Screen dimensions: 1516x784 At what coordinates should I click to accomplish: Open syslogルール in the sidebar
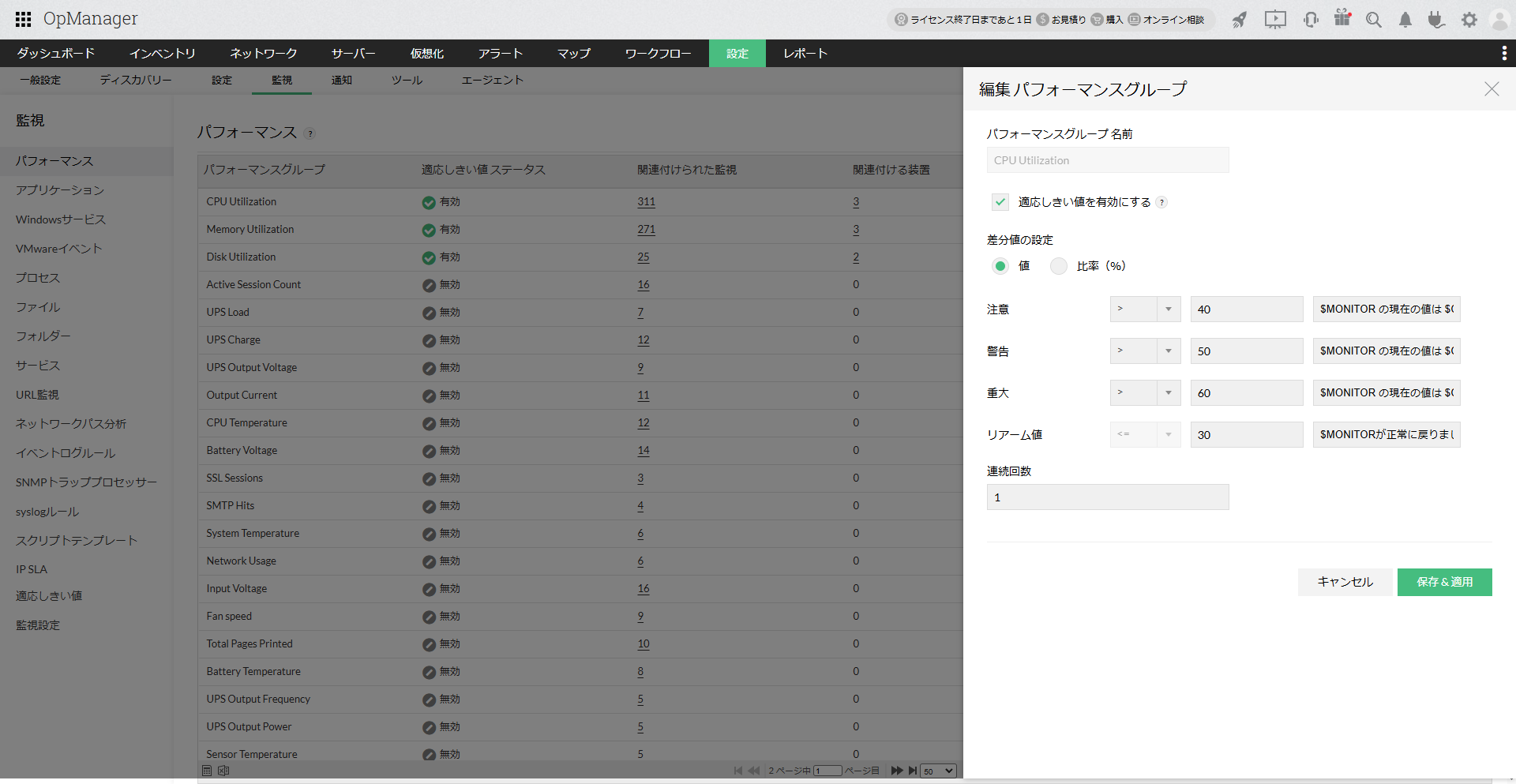click(47, 512)
